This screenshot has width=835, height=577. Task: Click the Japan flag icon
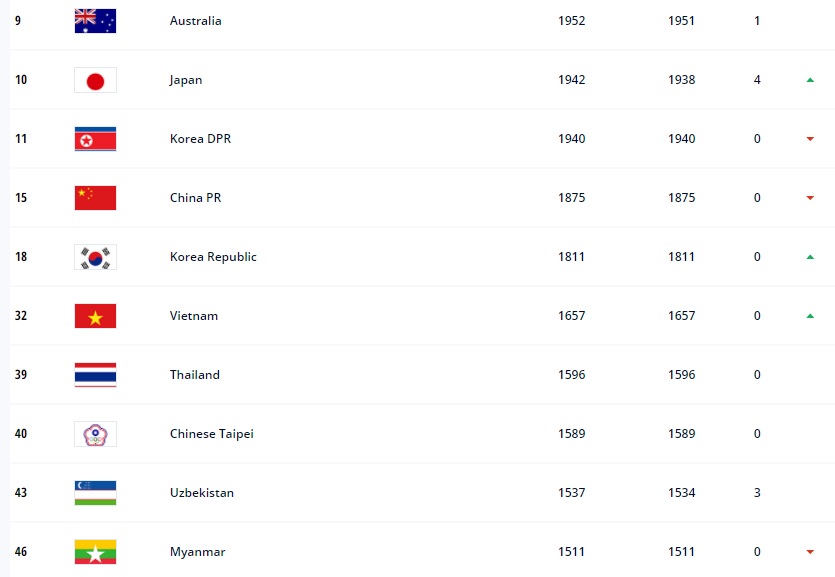pyautogui.click(x=95, y=80)
